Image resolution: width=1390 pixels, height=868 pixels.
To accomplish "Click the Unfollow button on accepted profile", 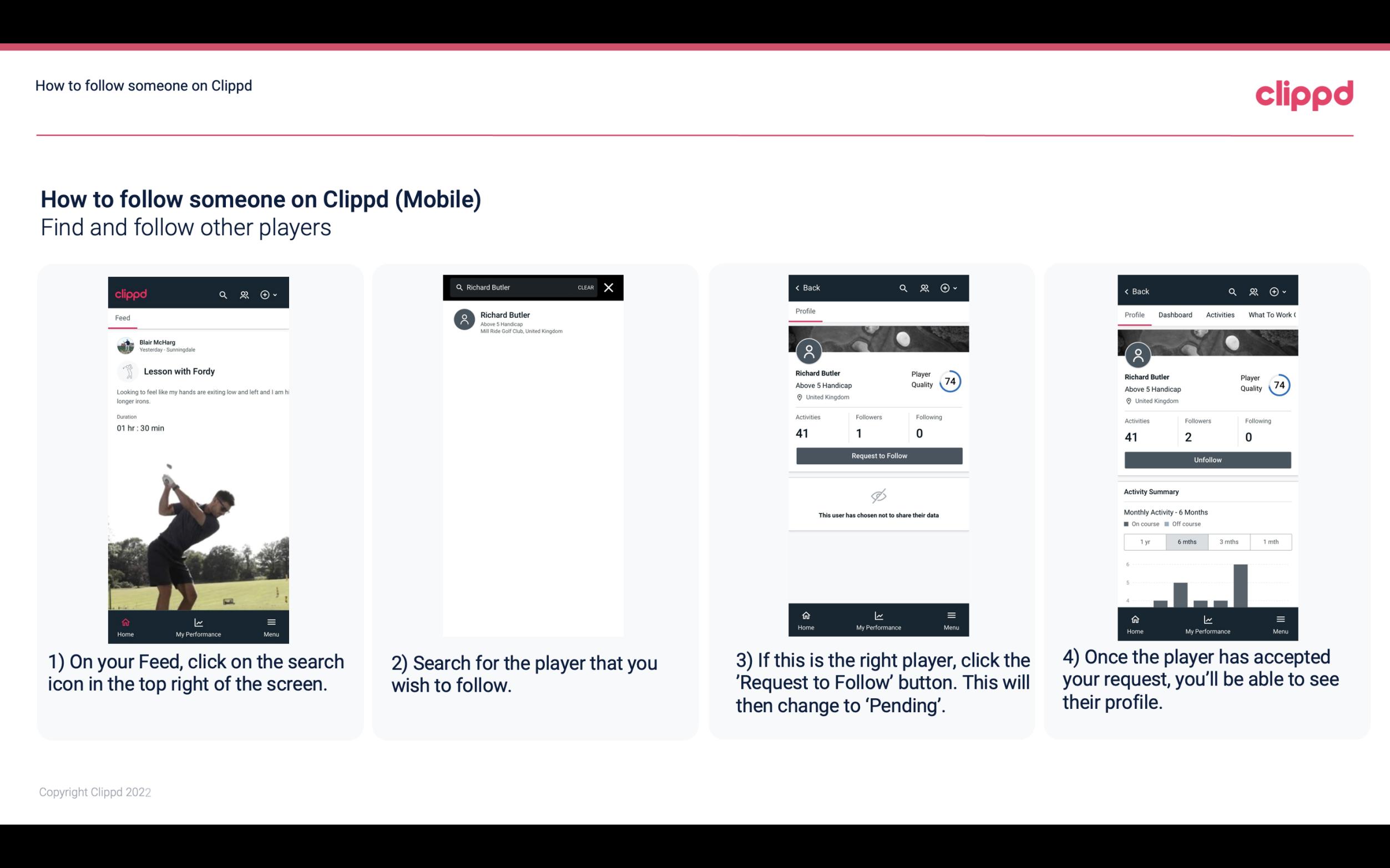I will coord(1207,459).
